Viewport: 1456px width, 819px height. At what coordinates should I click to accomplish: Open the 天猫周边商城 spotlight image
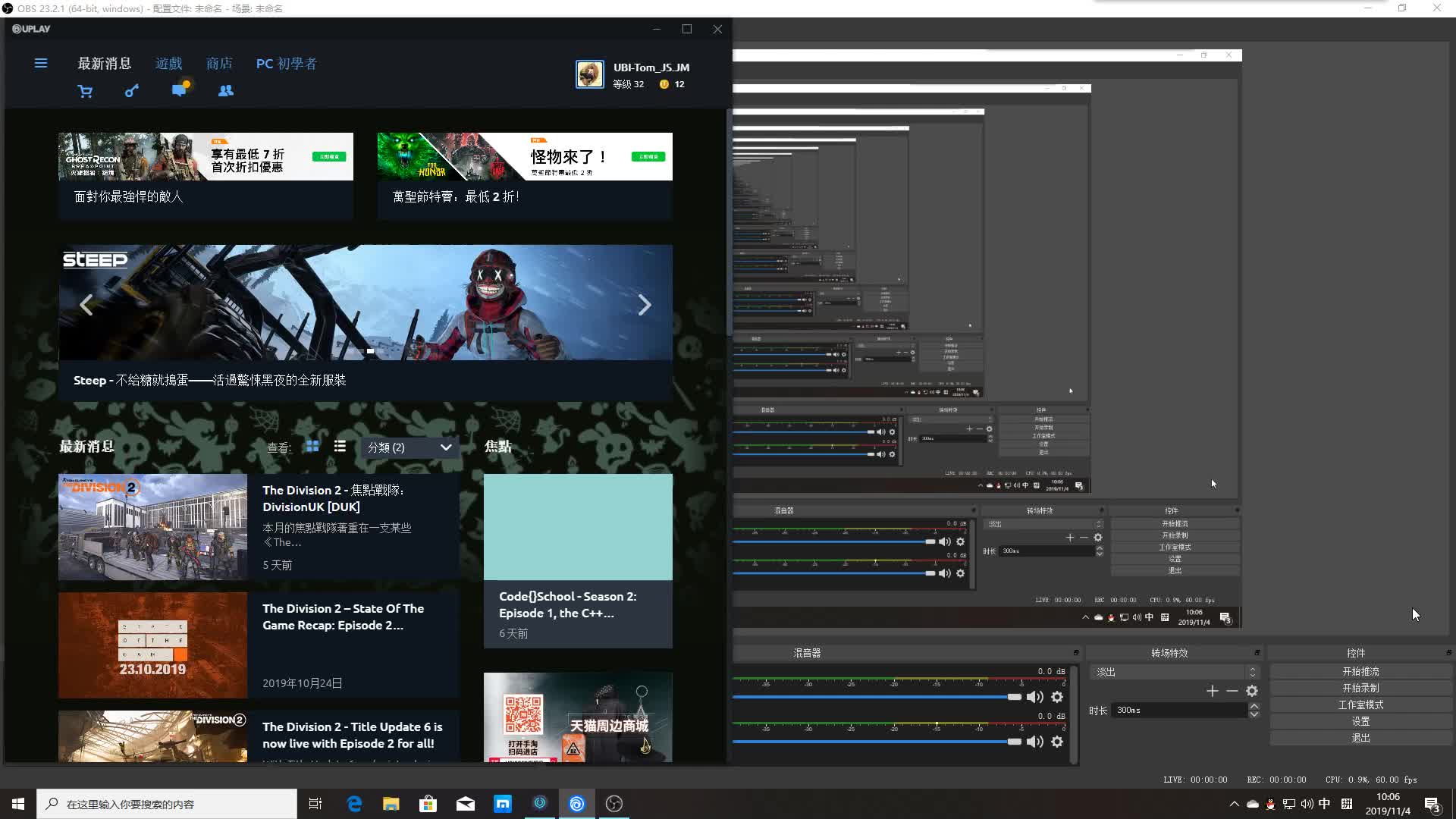pos(578,717)
